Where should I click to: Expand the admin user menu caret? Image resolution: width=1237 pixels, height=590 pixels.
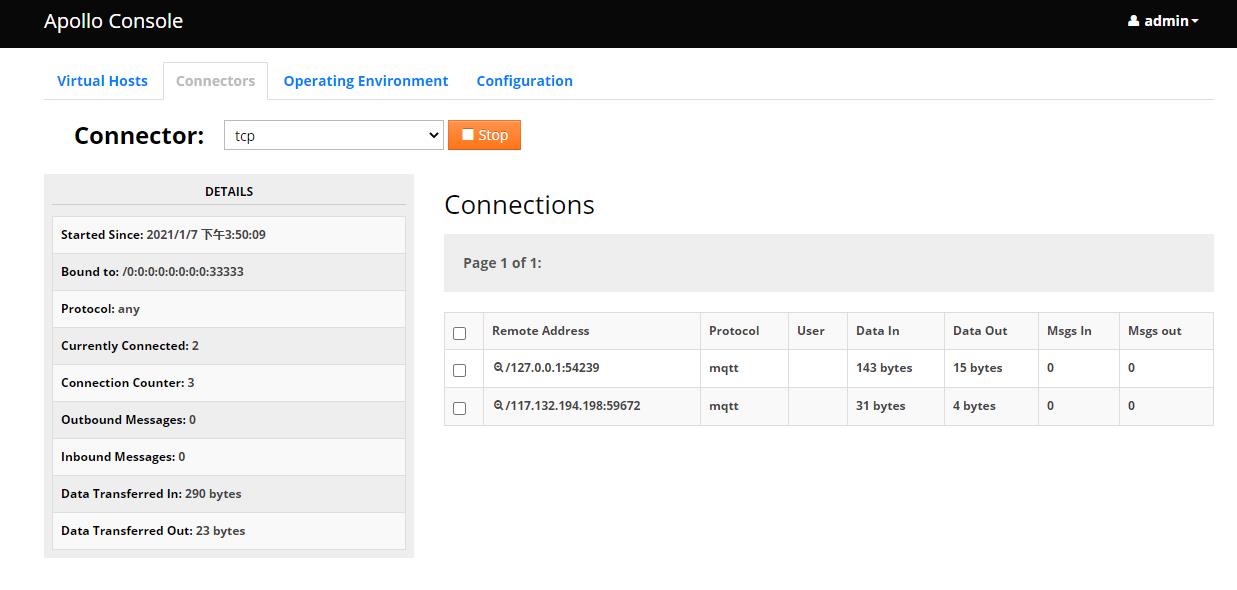pyautogui.click(x=1195, y=22)
